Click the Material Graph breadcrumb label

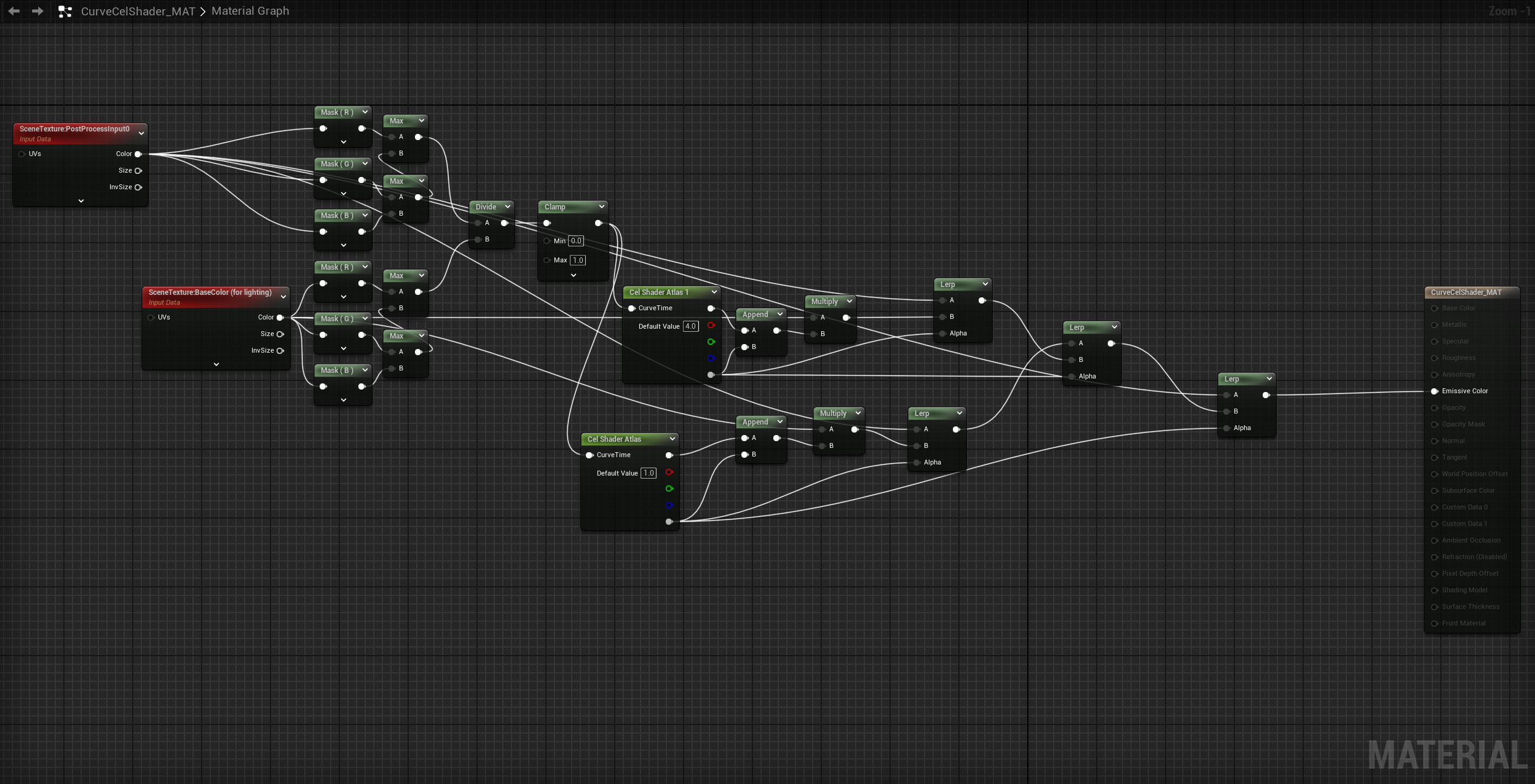point(250,11)
